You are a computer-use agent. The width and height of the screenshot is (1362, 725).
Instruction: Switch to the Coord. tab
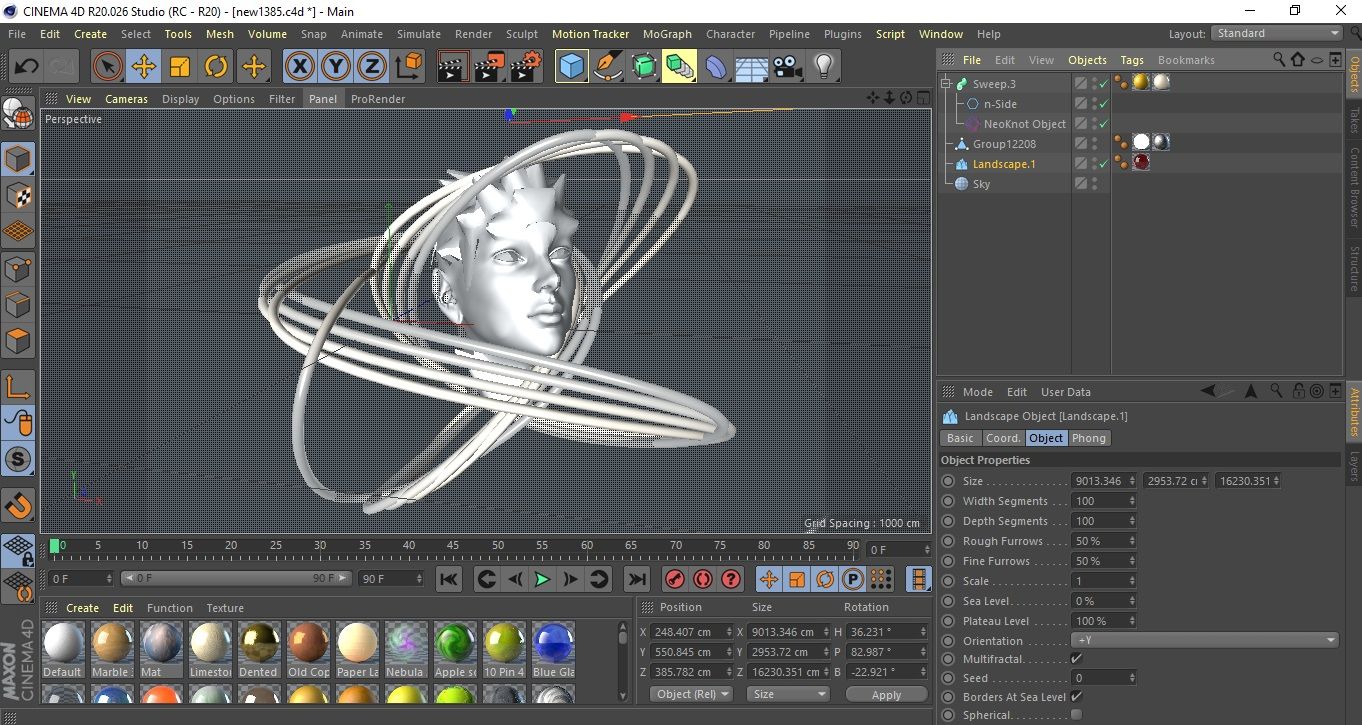(x=1003, y=438)
